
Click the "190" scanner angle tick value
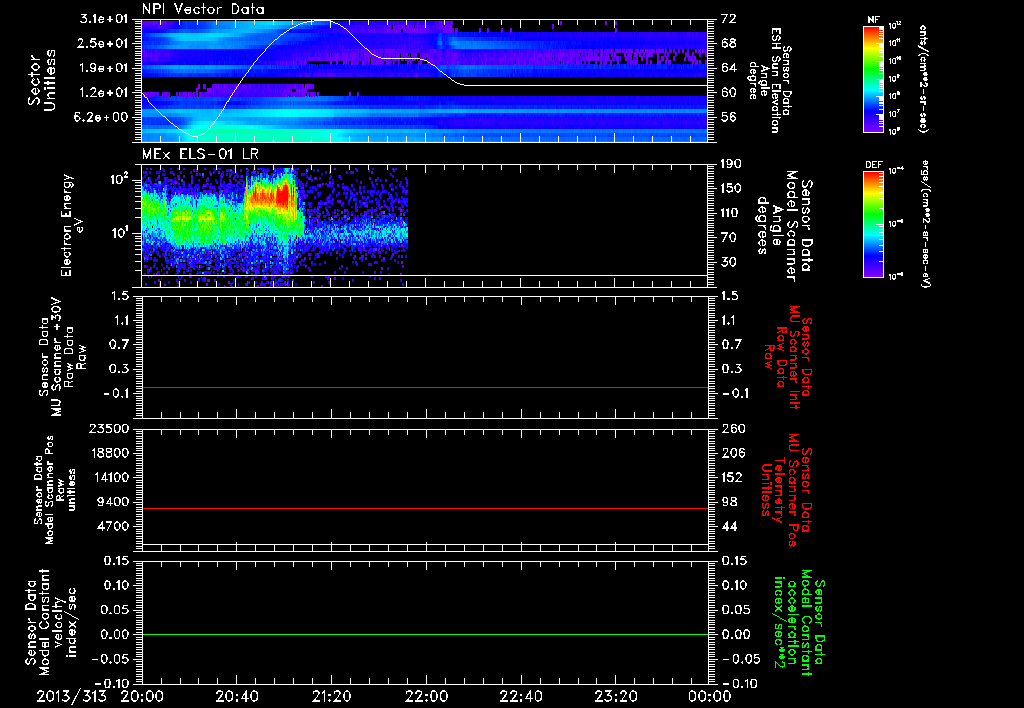pyautogui.click(x=731, y=164)
